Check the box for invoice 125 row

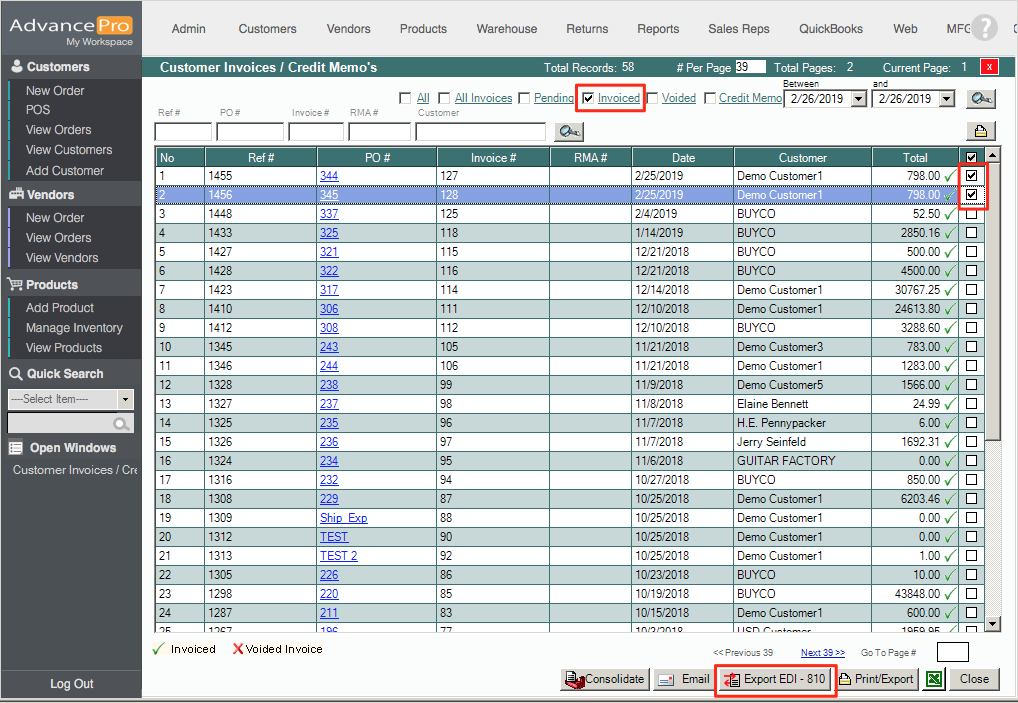[x=971, y=214]
